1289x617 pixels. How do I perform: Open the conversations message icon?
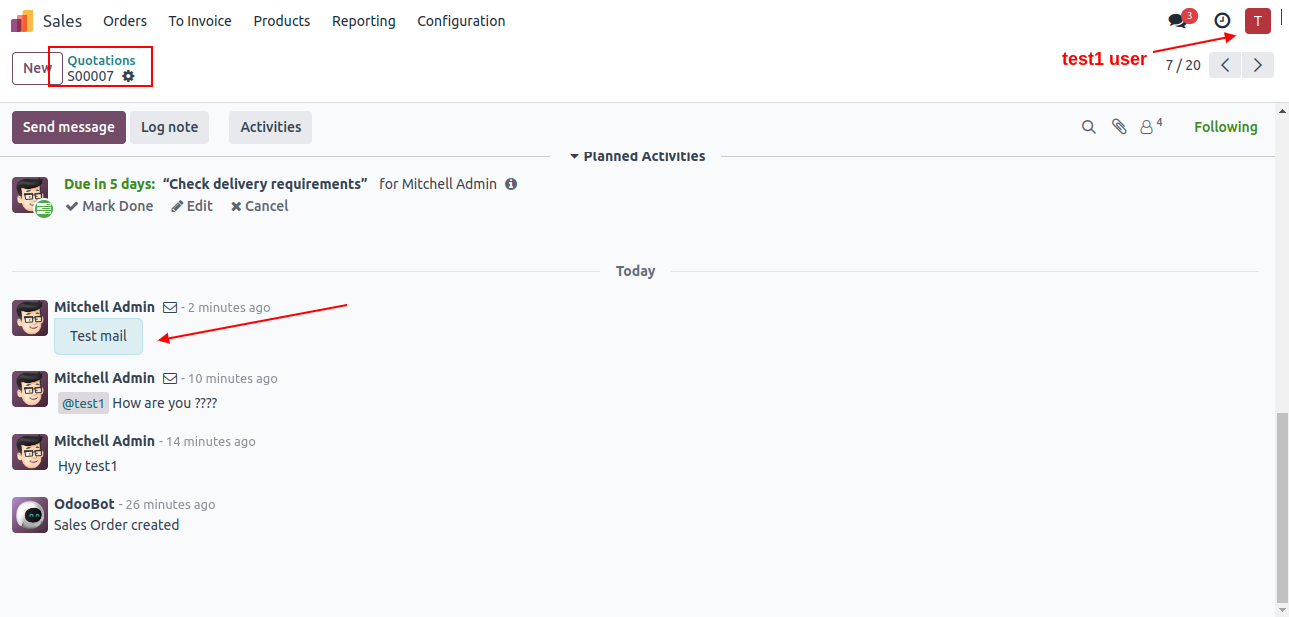tap(1178, 21)
